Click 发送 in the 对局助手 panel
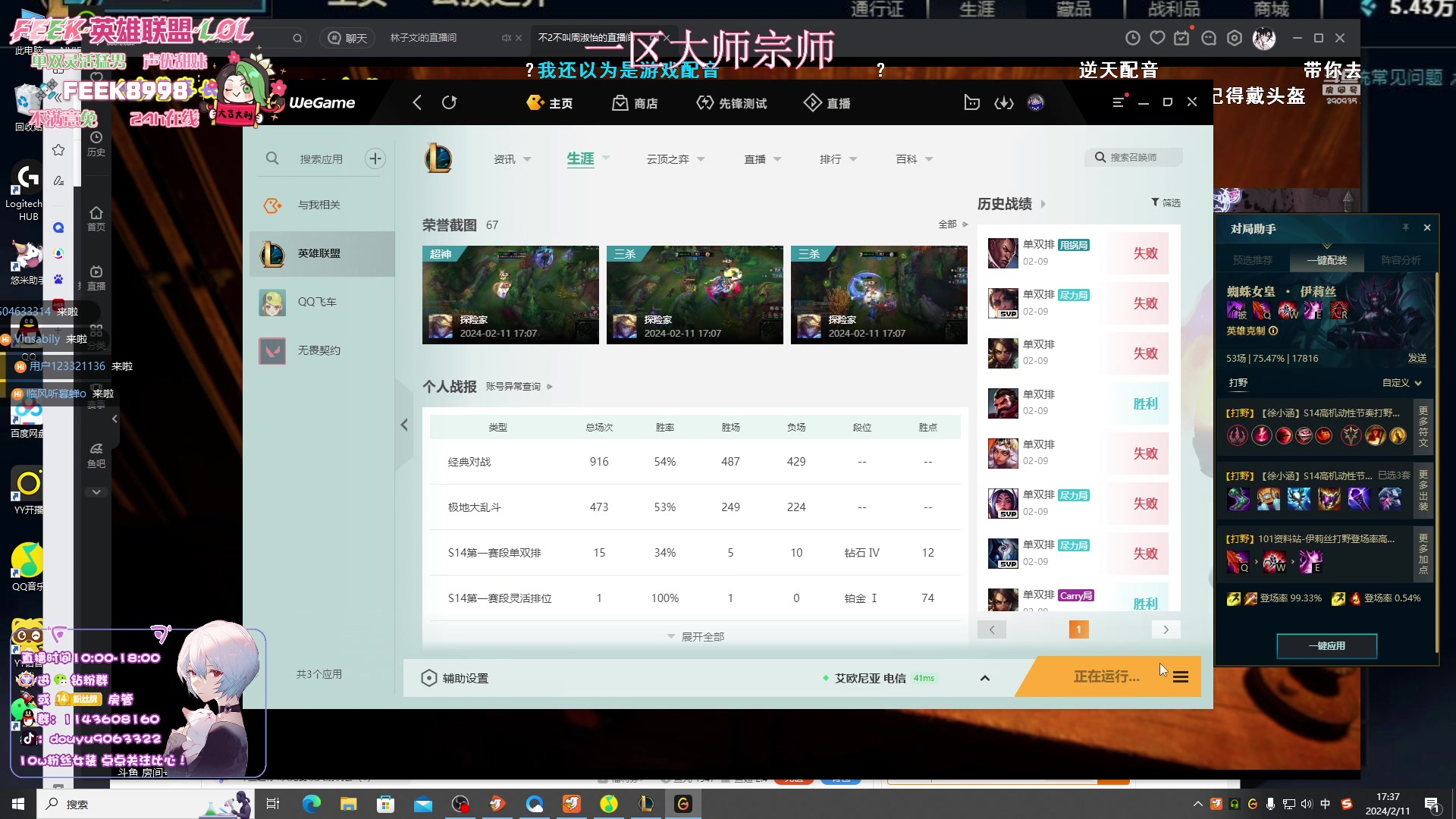Image resolution: width=1456 pixels, height=819 pixels. [1417, 358]
